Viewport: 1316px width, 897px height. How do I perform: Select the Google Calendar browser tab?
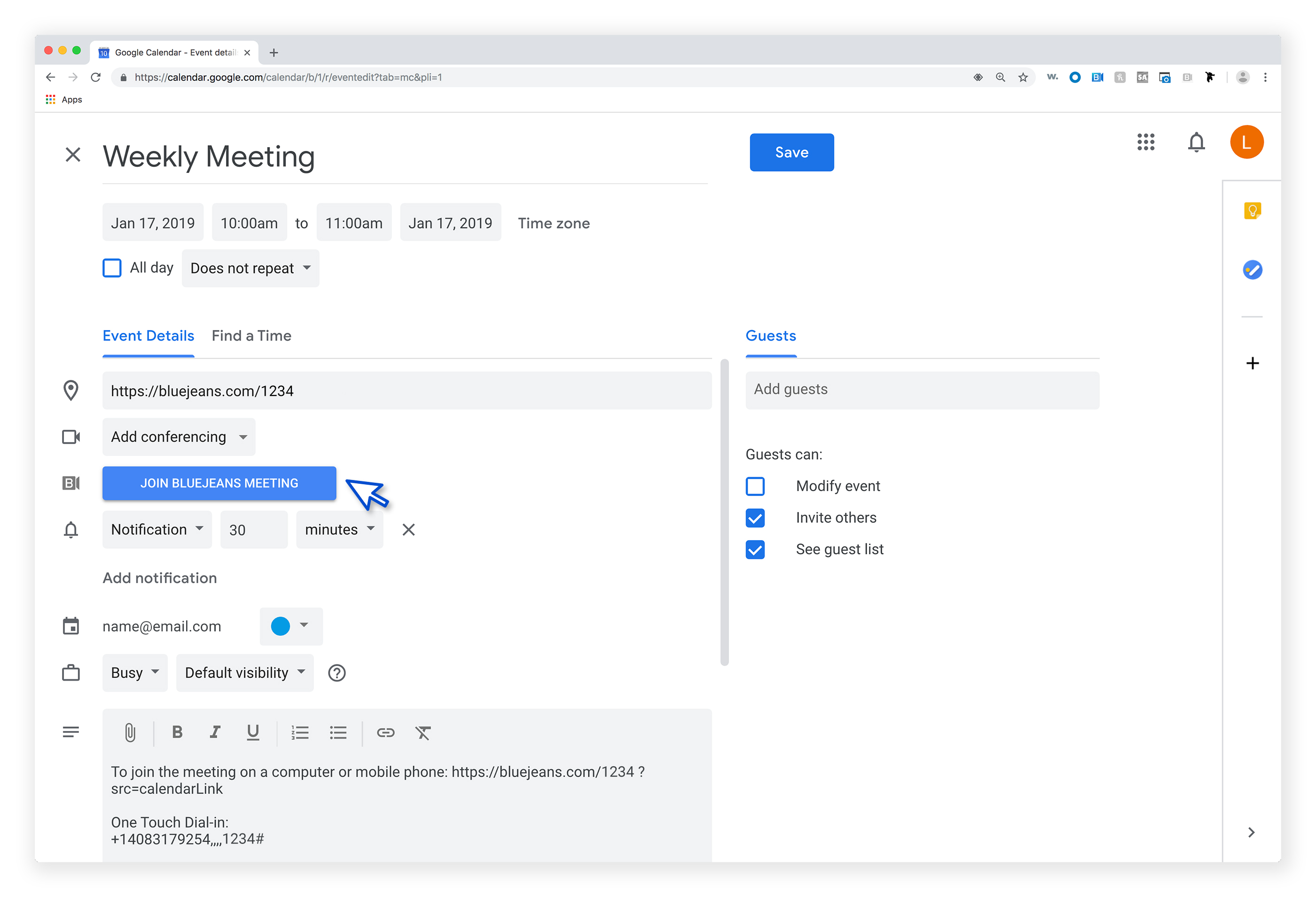[174, 53]
